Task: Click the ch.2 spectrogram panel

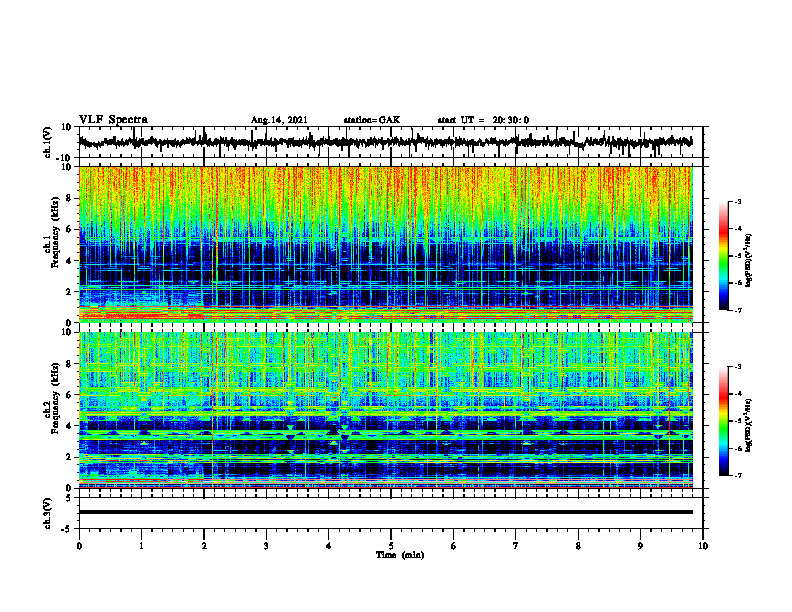Action: point(385,410)
